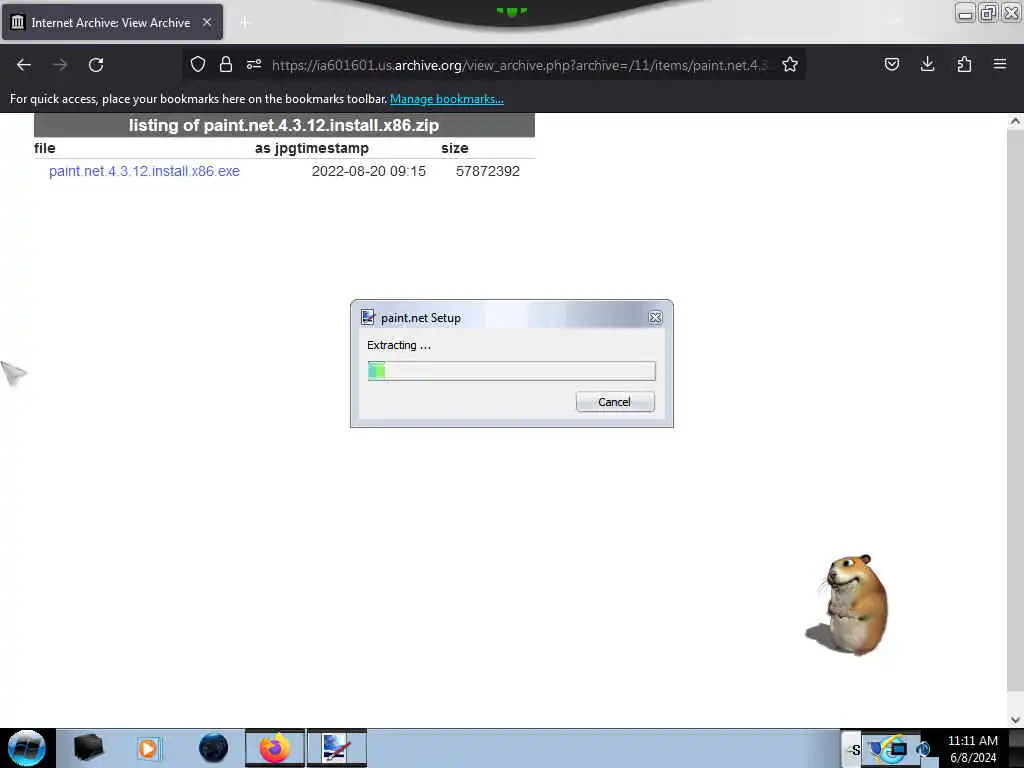The width and height of the screenshot is (1024, 768).
Task: Close the Internet Archive tab
Action: coord(207,22)
